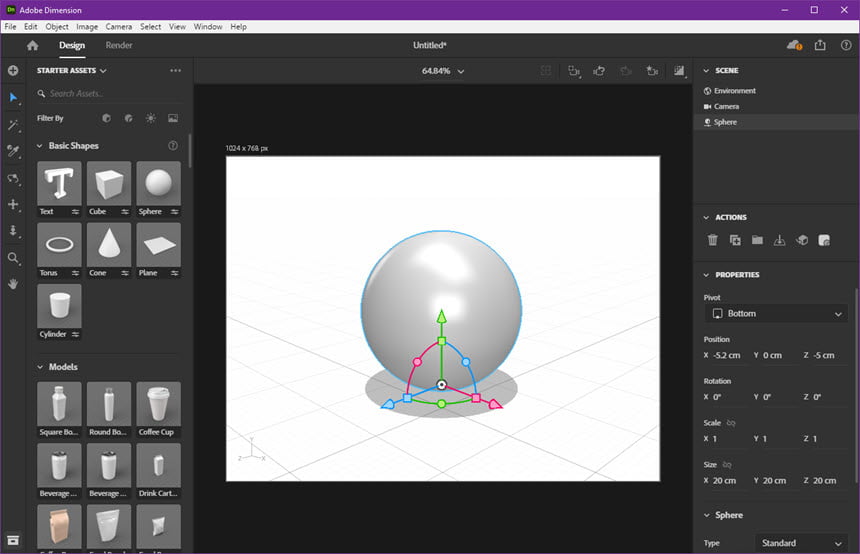Click the Duplicate action icon
This screenshot has width=860, height=554.
pos(735,240)
